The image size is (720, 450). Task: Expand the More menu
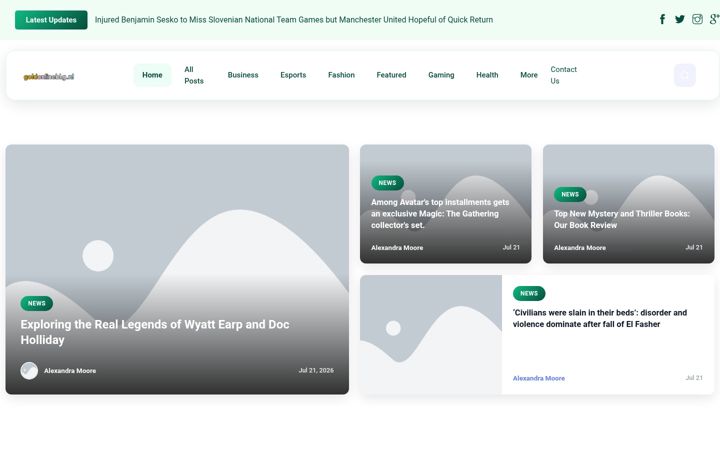pos(529,75)
